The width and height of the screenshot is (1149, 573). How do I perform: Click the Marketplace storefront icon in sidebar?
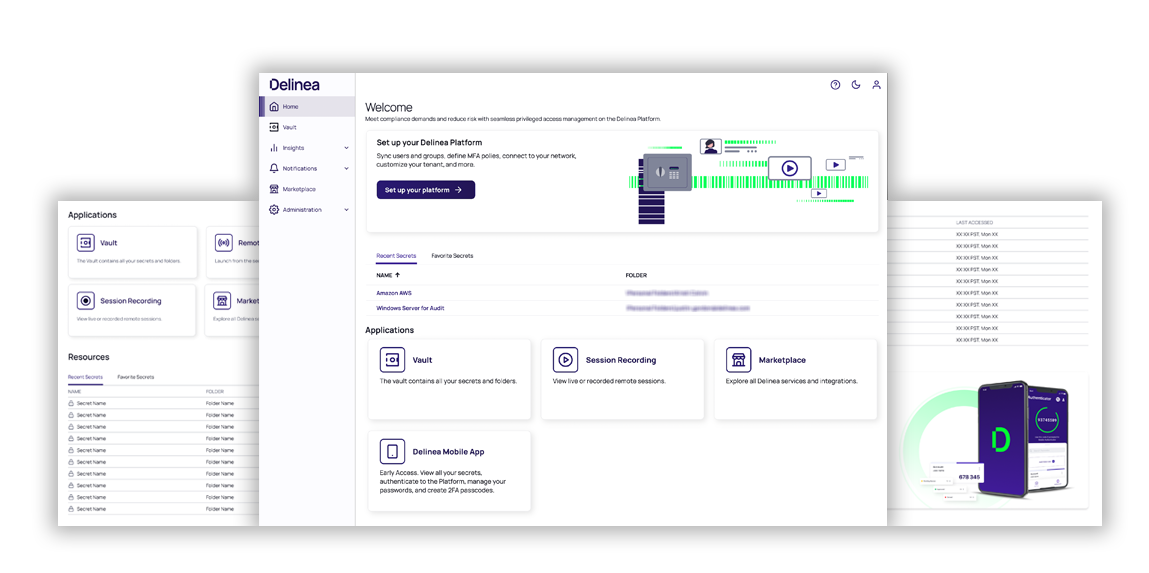(x=274, y=189)
